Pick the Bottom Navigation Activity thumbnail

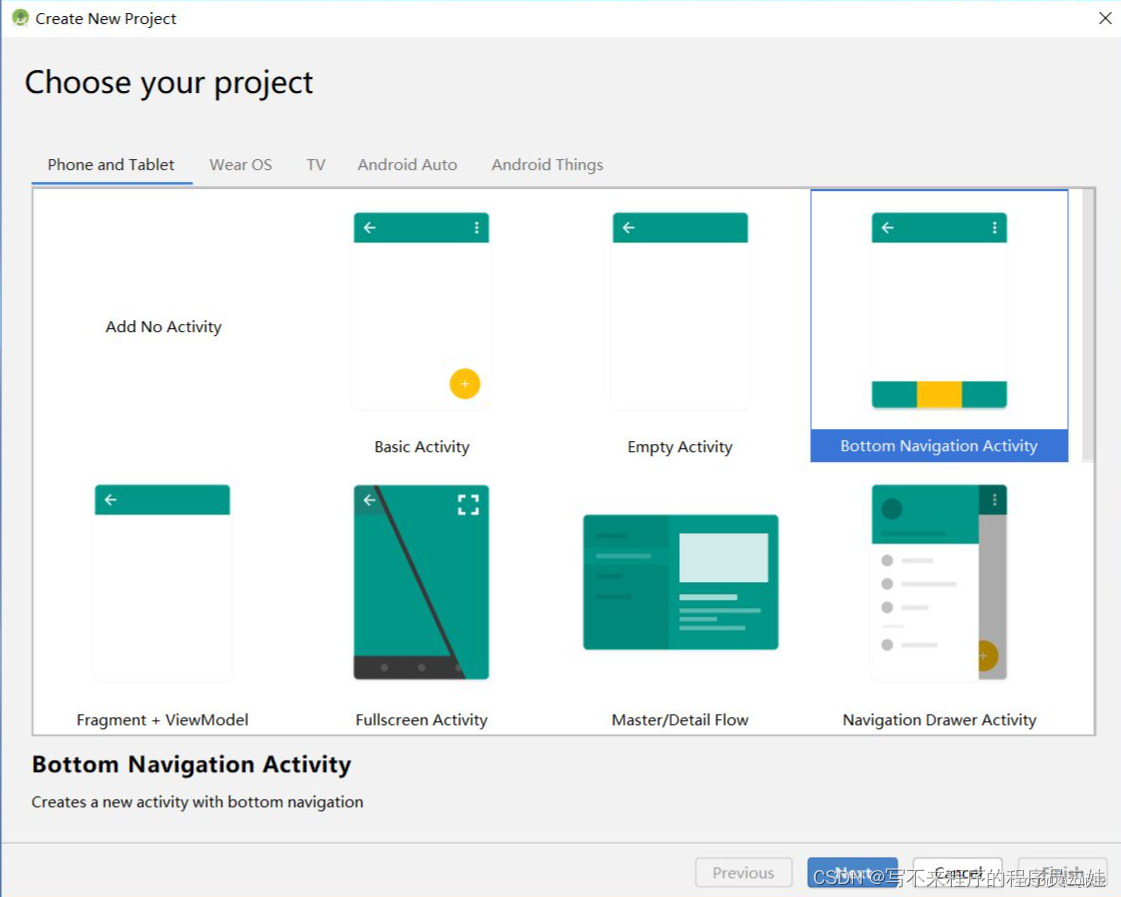[939, 310]
